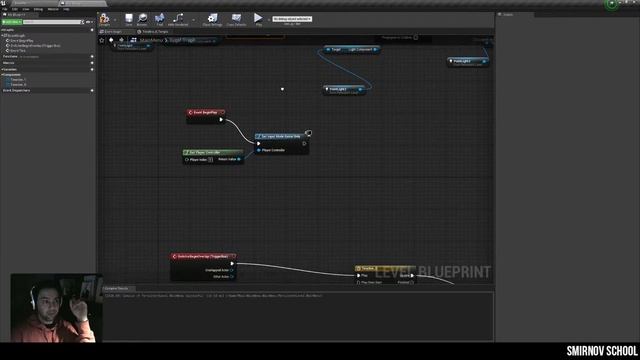Click the Return Value output pin

[239, 159]
